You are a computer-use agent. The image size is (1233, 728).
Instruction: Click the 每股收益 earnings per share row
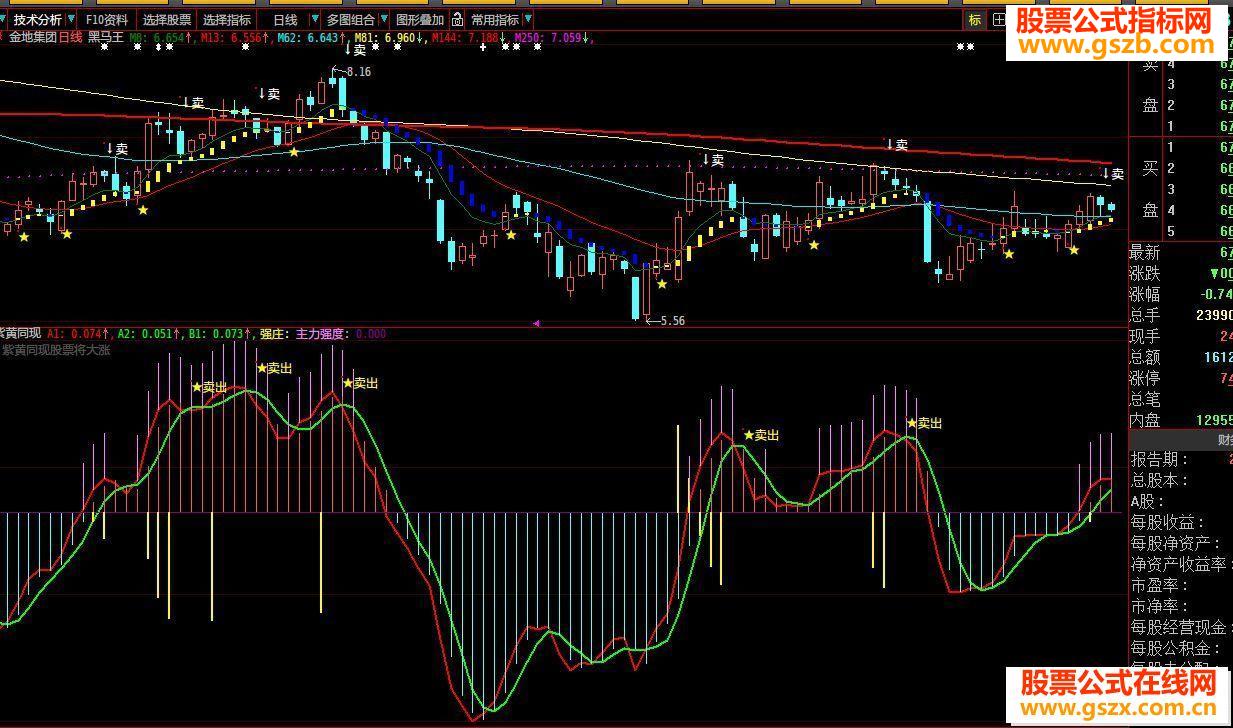pyautogui.click(x=1181, y=522)
